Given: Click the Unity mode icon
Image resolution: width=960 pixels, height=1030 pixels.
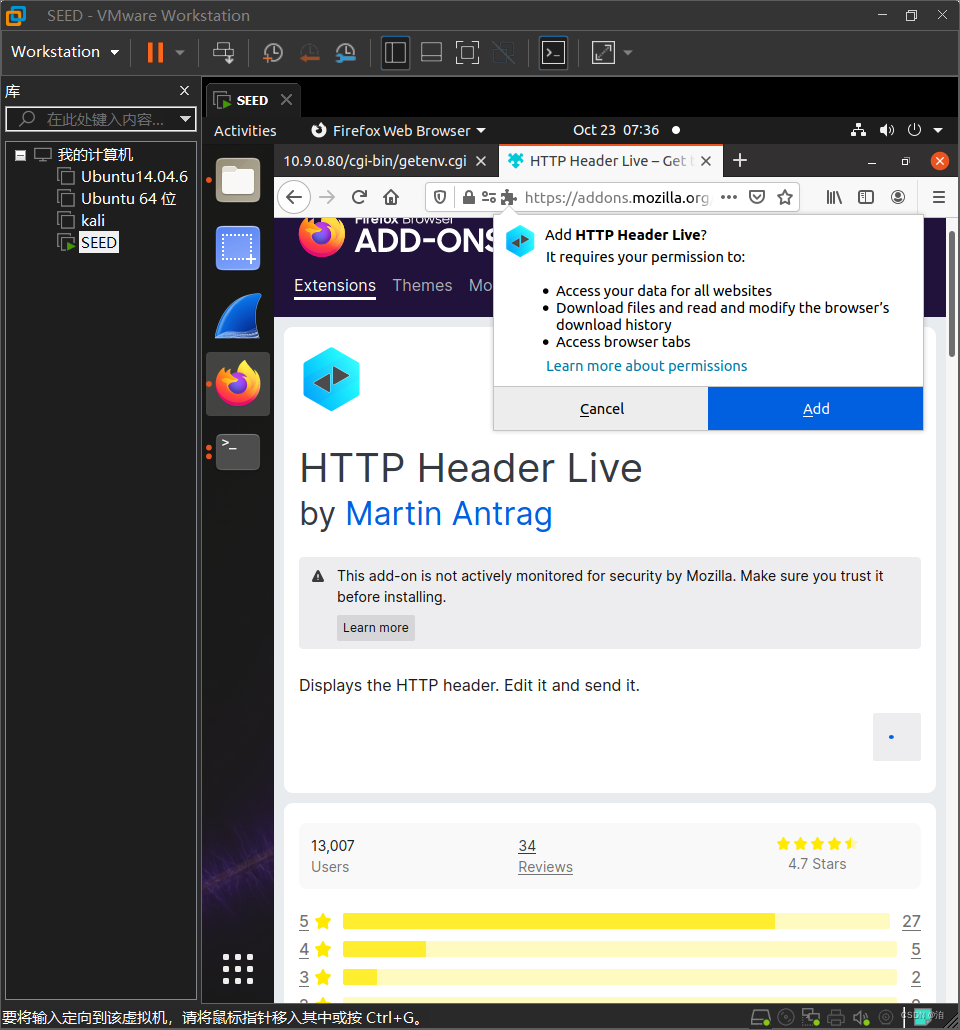Looking at the screenshot, I should 503,53.
